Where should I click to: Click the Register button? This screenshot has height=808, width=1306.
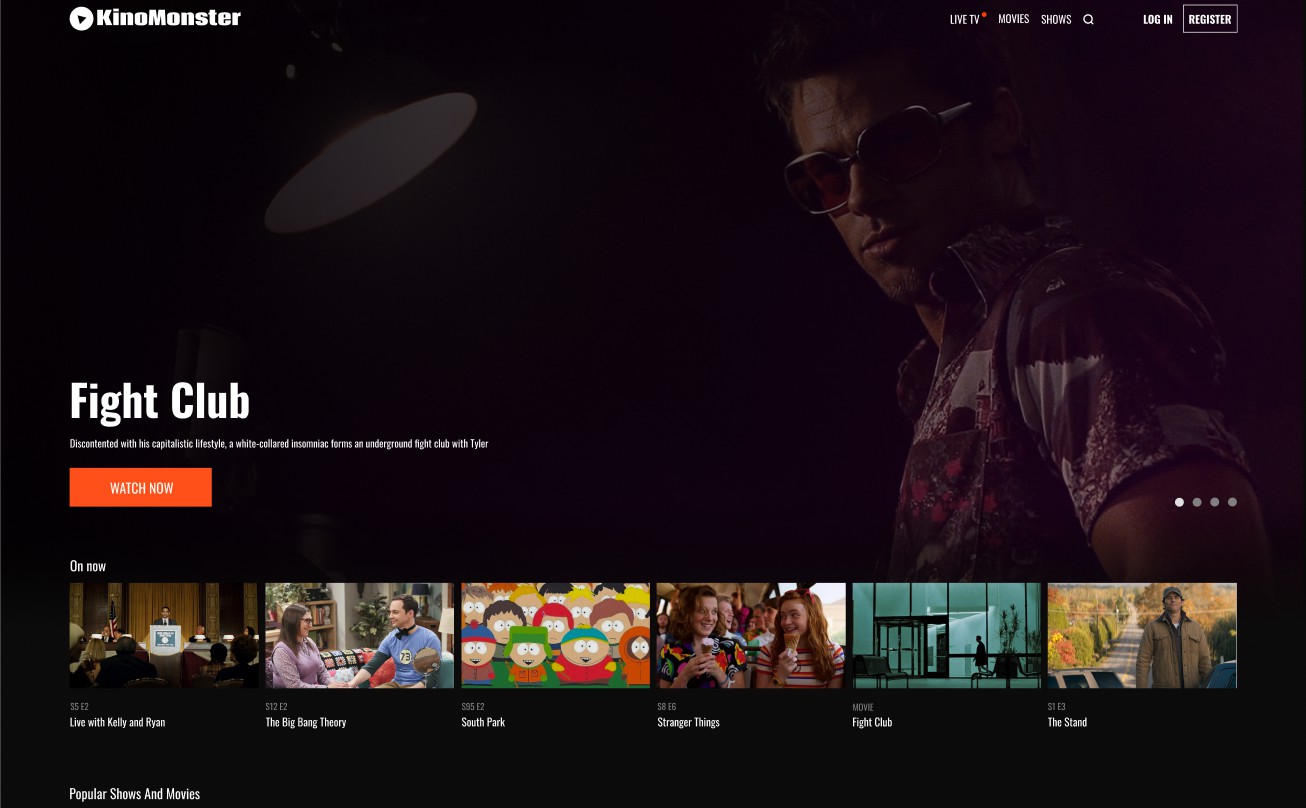(x=1210, y=19)
